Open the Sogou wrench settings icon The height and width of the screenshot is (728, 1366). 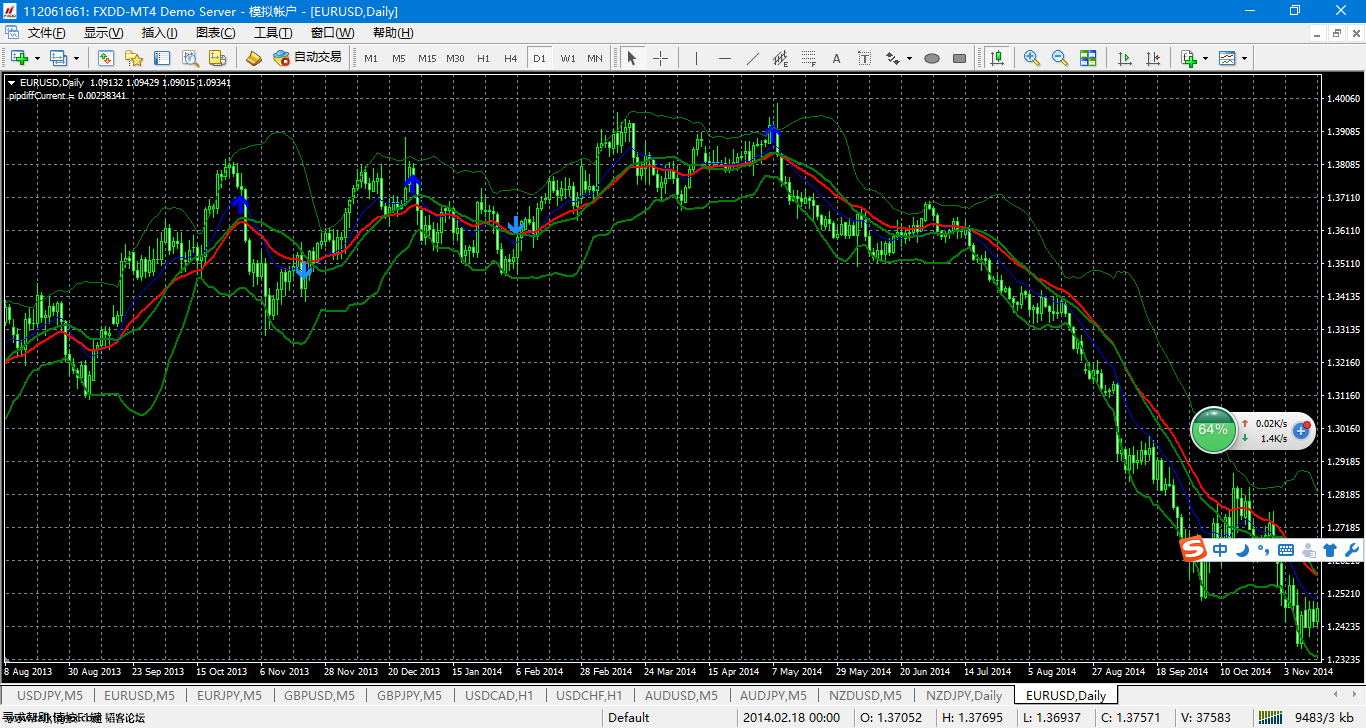pyautogui.click(x=1350, y=550)
